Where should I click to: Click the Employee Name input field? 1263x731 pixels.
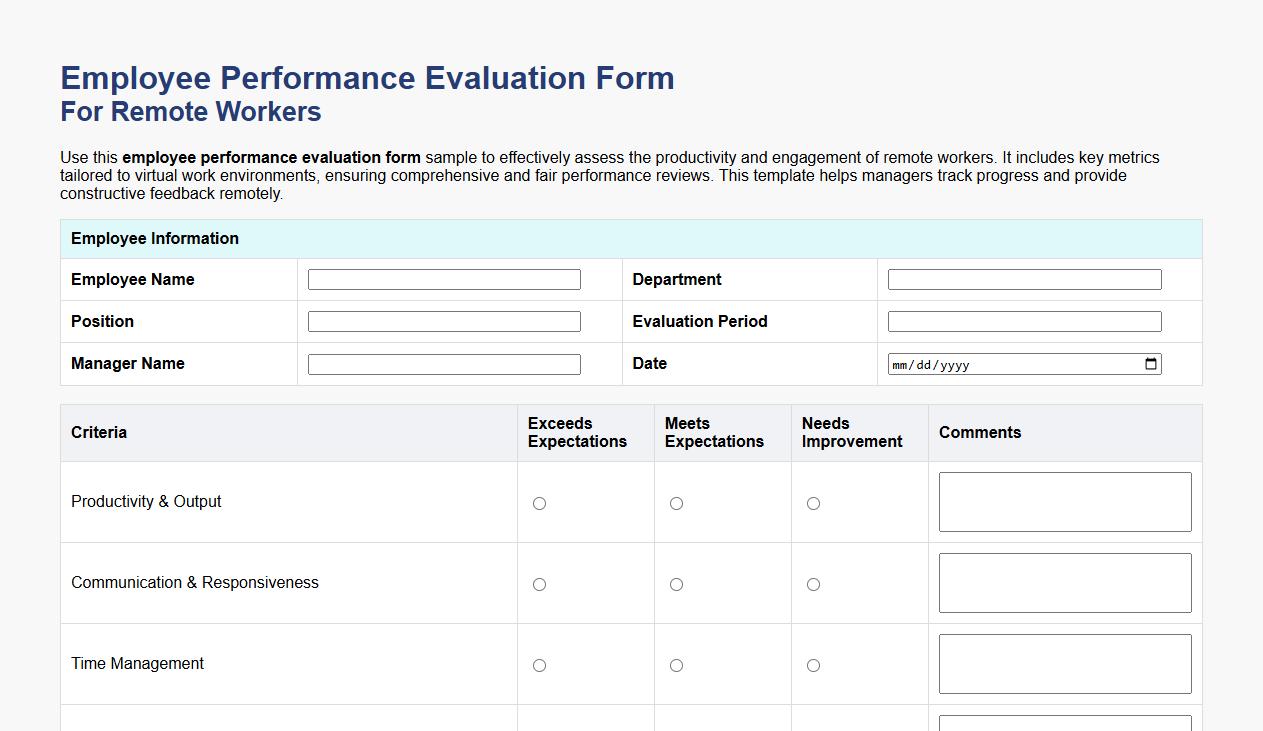click(x=444, y=279)
